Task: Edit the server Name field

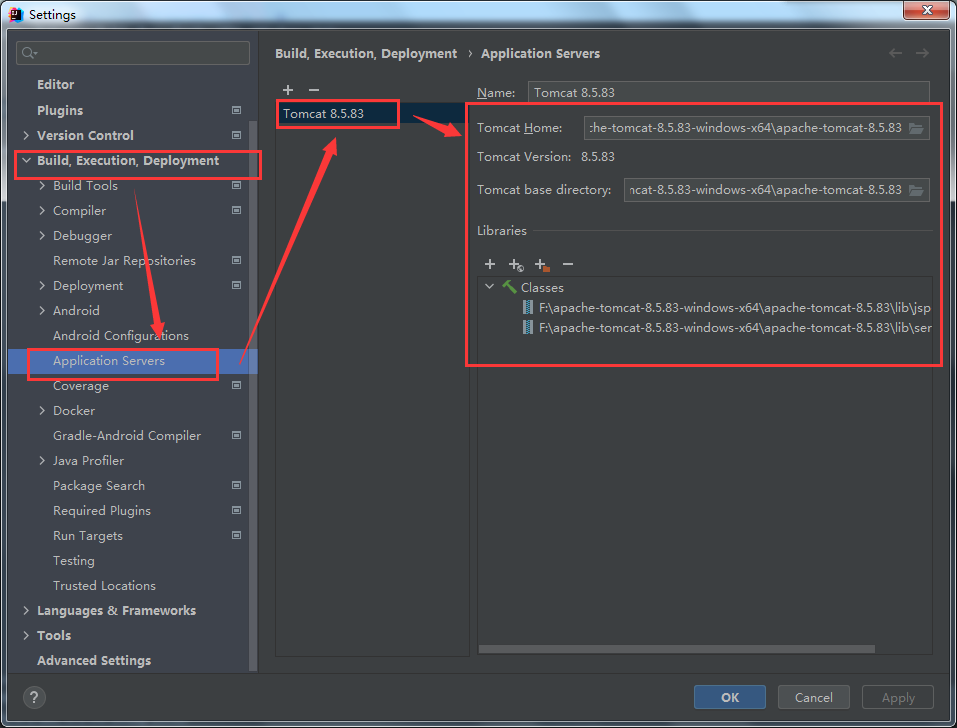Action: pos(729,93)
